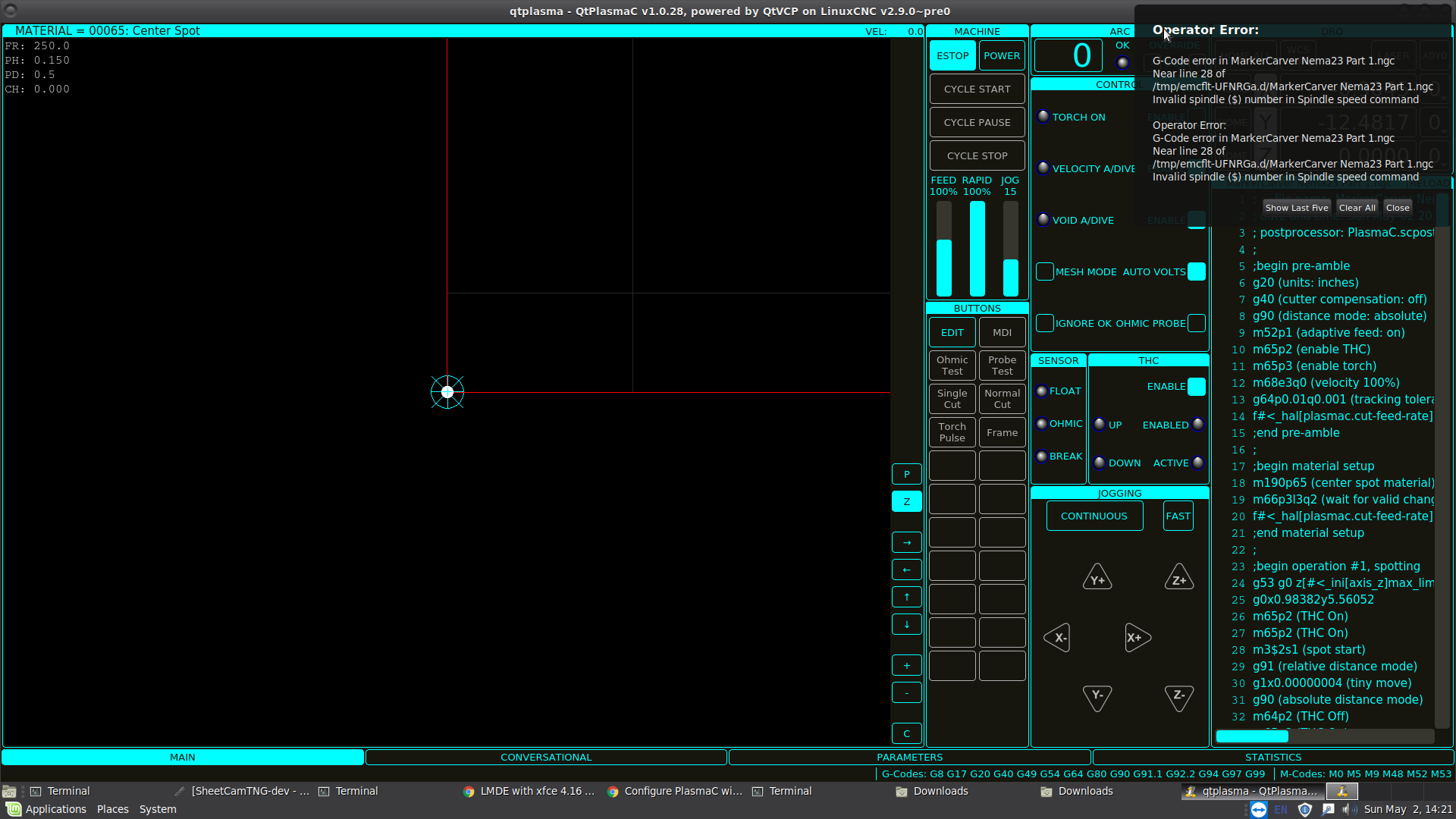The height and width of the screenshot is (819, 1456).
Task: Toggle MESH MODE checkbox
Action: pos(1045,271)
